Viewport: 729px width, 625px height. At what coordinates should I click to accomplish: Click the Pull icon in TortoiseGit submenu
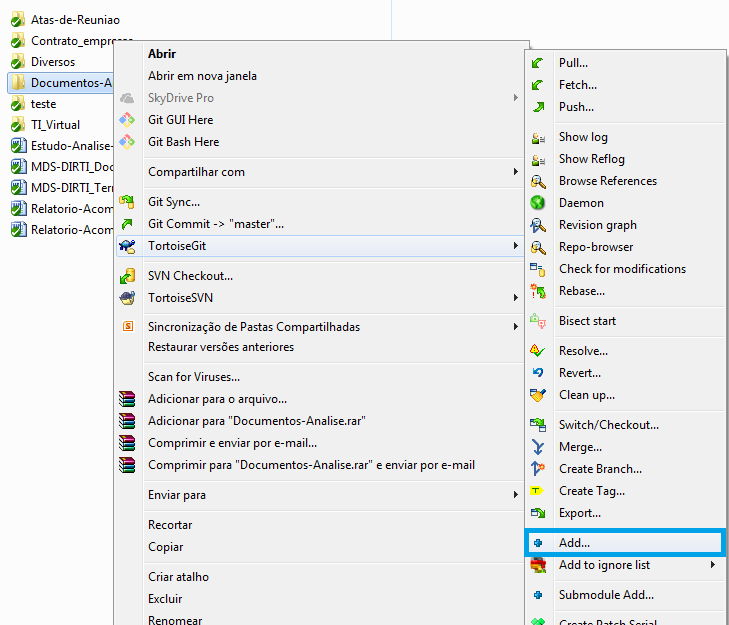pyautogui.click(x=538, y=63)
